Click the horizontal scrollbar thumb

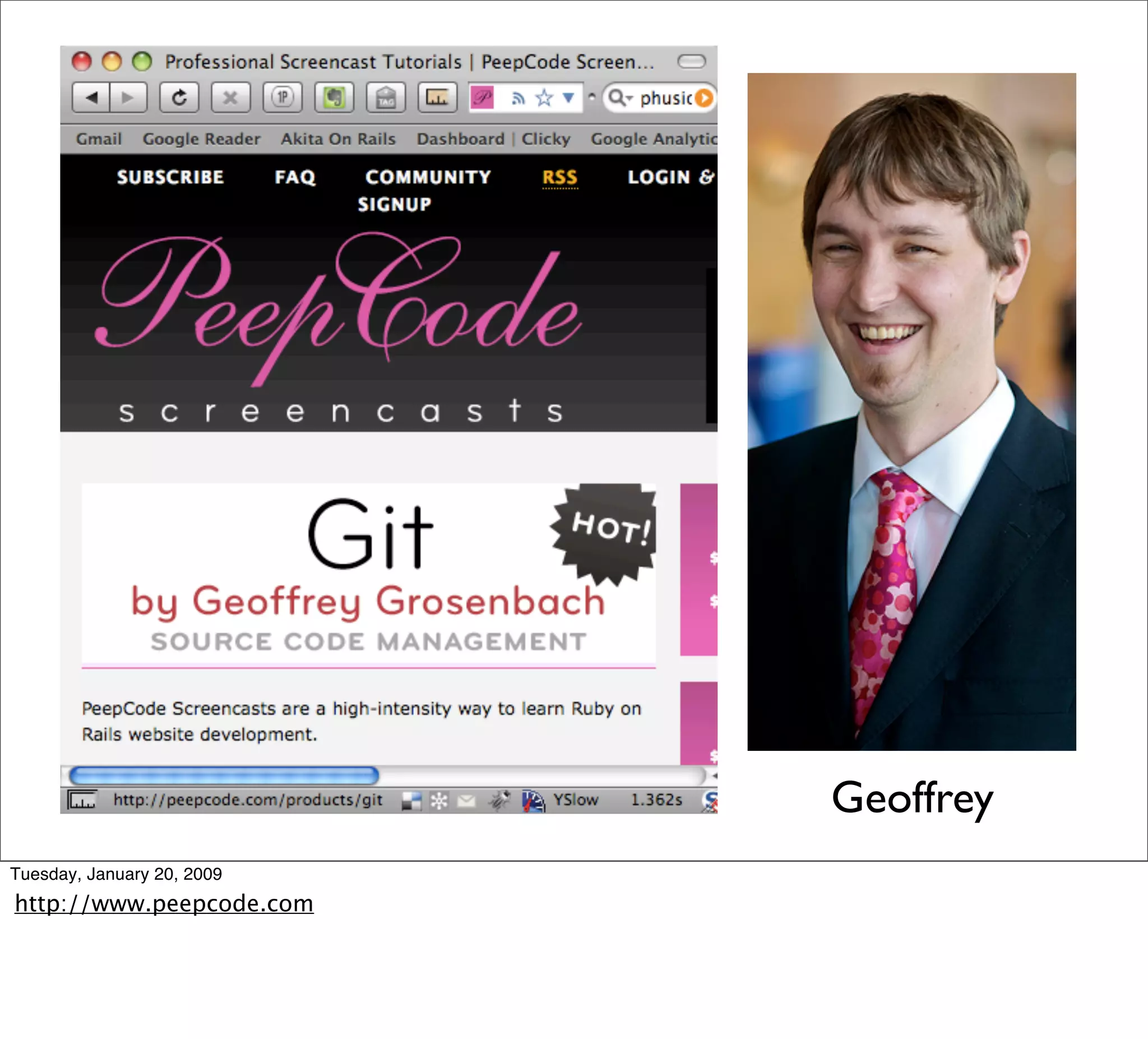(x=223, y=775)
